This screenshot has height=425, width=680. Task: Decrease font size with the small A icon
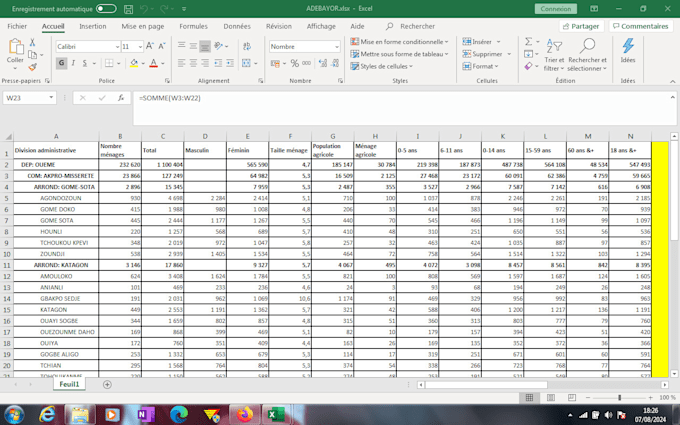[x=161, y=46]
